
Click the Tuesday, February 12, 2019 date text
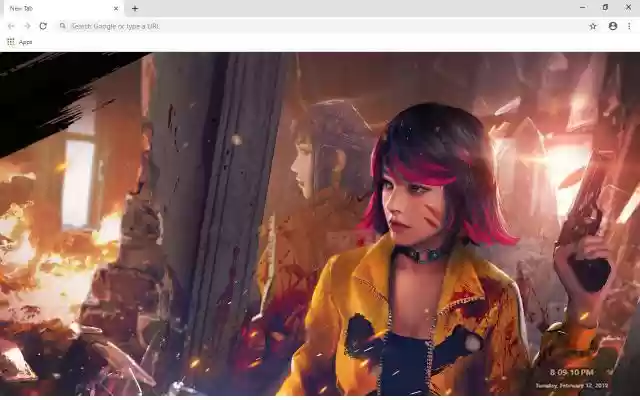572,385
